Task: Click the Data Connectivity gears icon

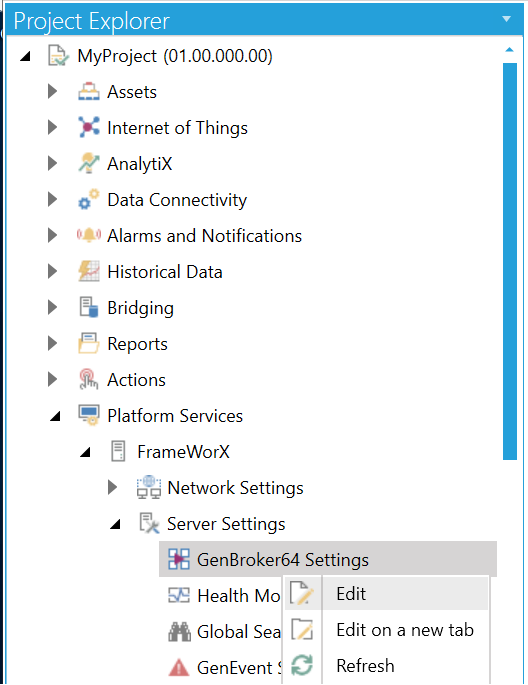Action: [89, 200]
